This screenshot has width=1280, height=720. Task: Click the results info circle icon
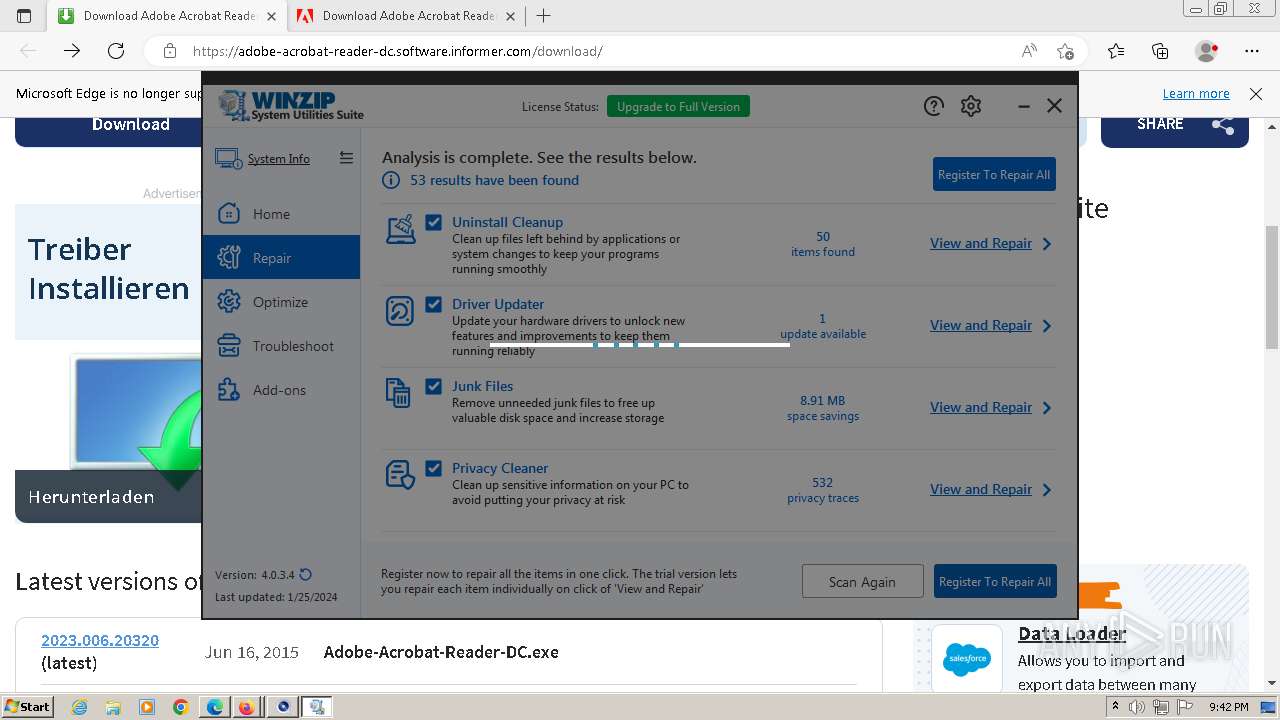pos(391,180)
